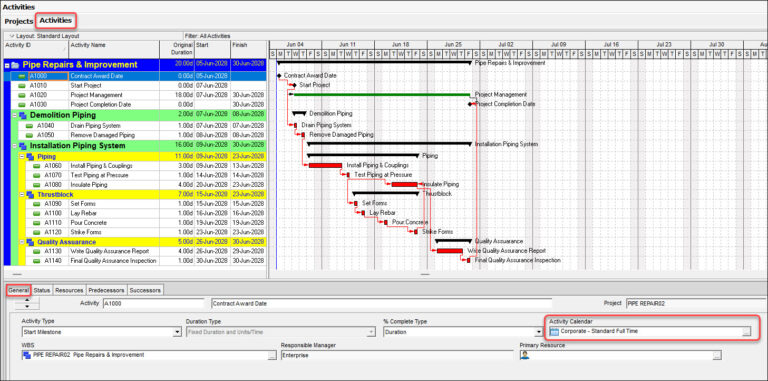768x381 pixels.
Task: Open the % Complete Type dropdown
Action: [x=539, y=332]
